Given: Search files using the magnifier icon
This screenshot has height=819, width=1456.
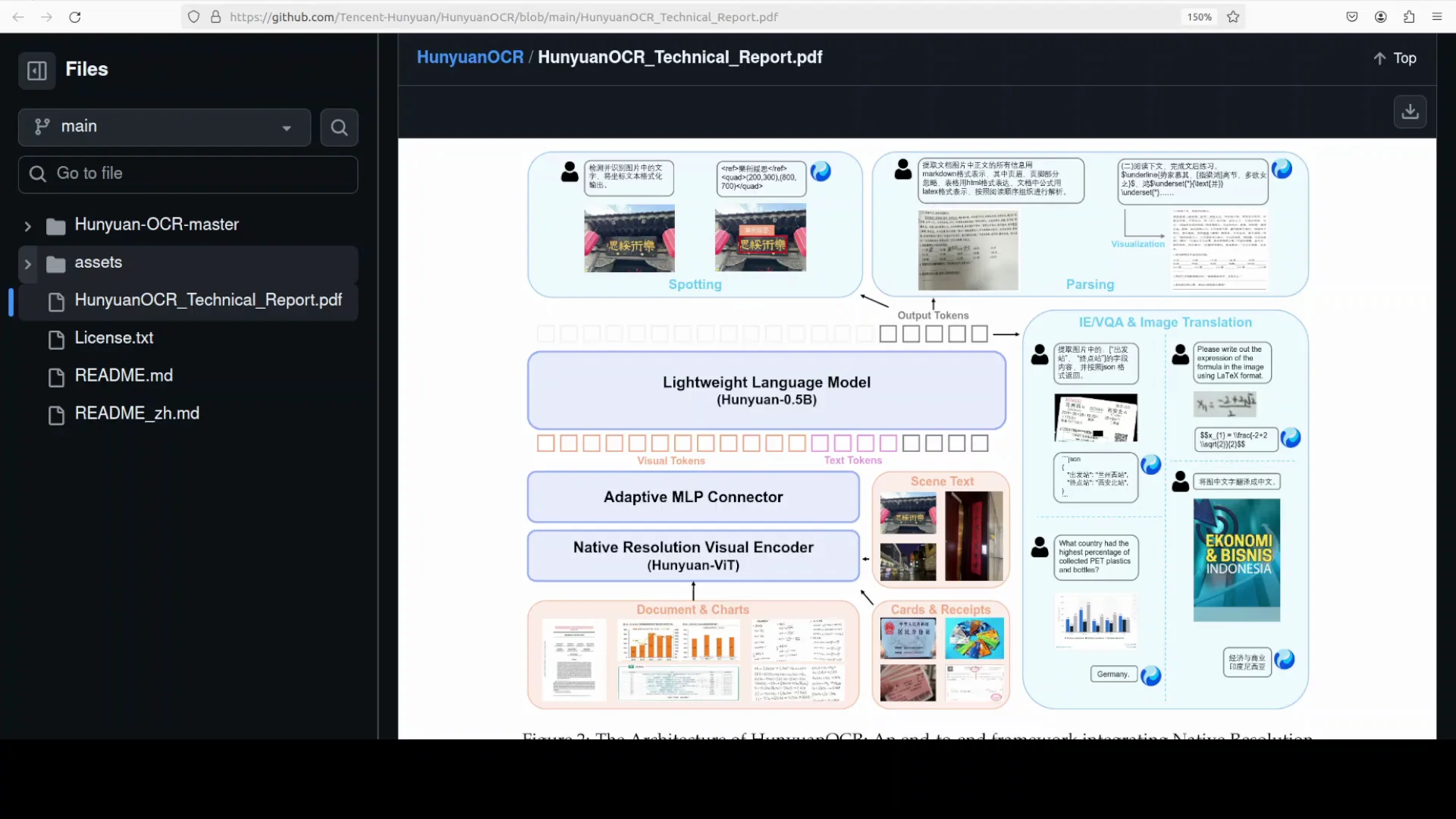Looking at the screenshot, I should [339, 127].
